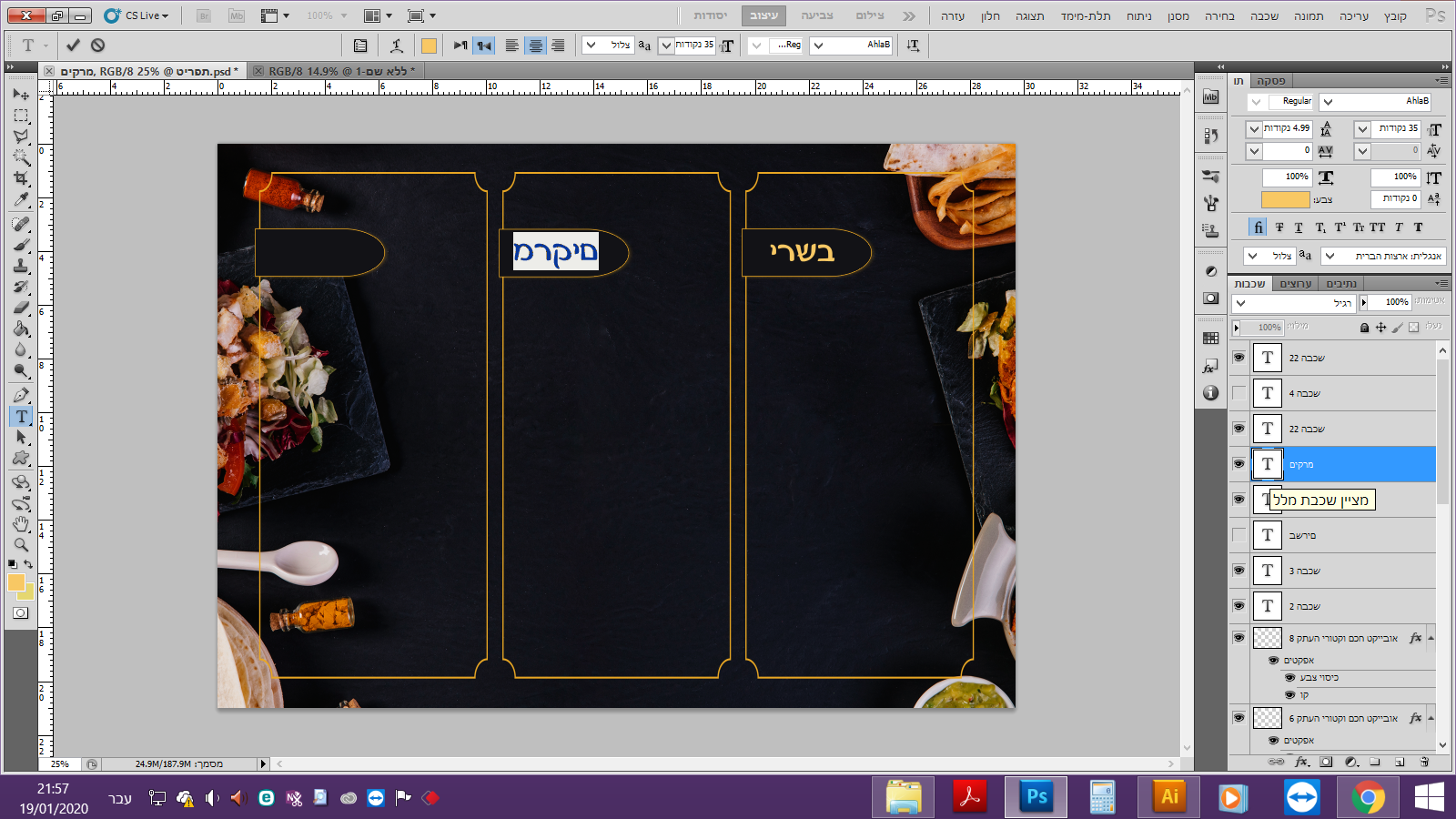Switch to the צילום workspace
This screenshot has height=819, width=1456.
click(x=870, y=15)
